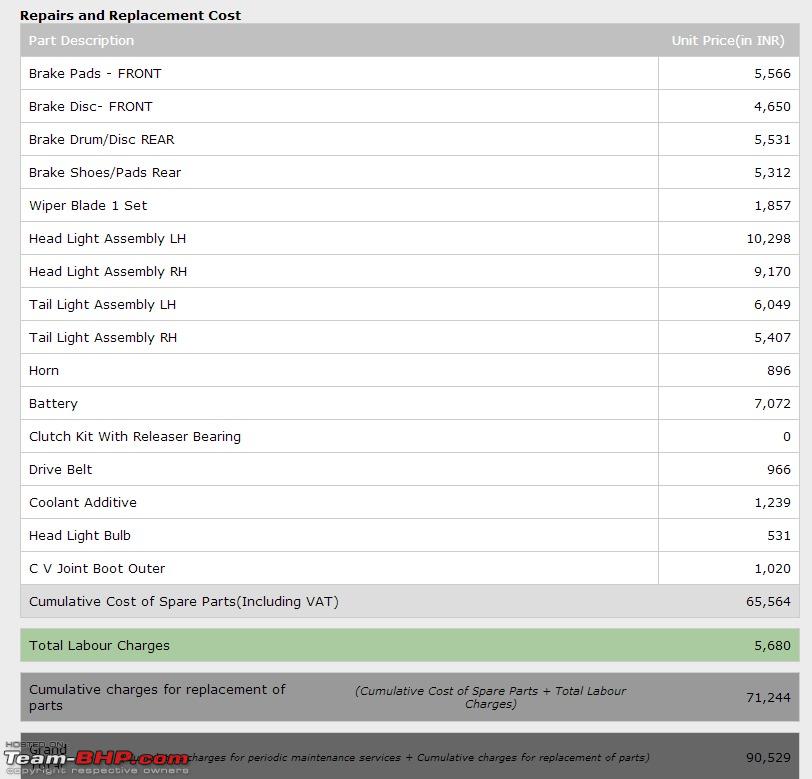Click the 7,072 price value
This screenshot has height=779, width=812.
772,404
